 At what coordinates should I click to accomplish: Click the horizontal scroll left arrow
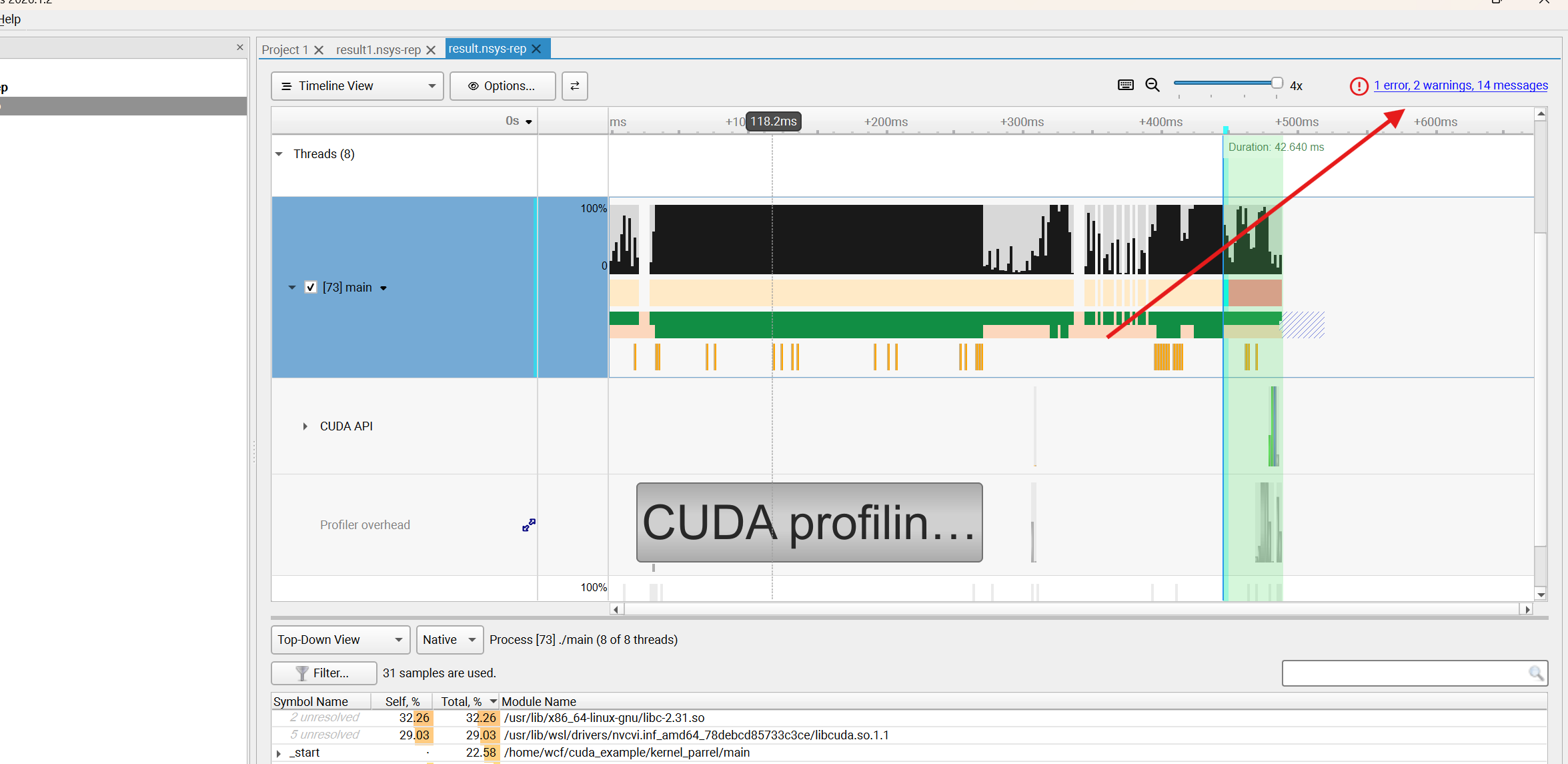[x=616, y=609]
